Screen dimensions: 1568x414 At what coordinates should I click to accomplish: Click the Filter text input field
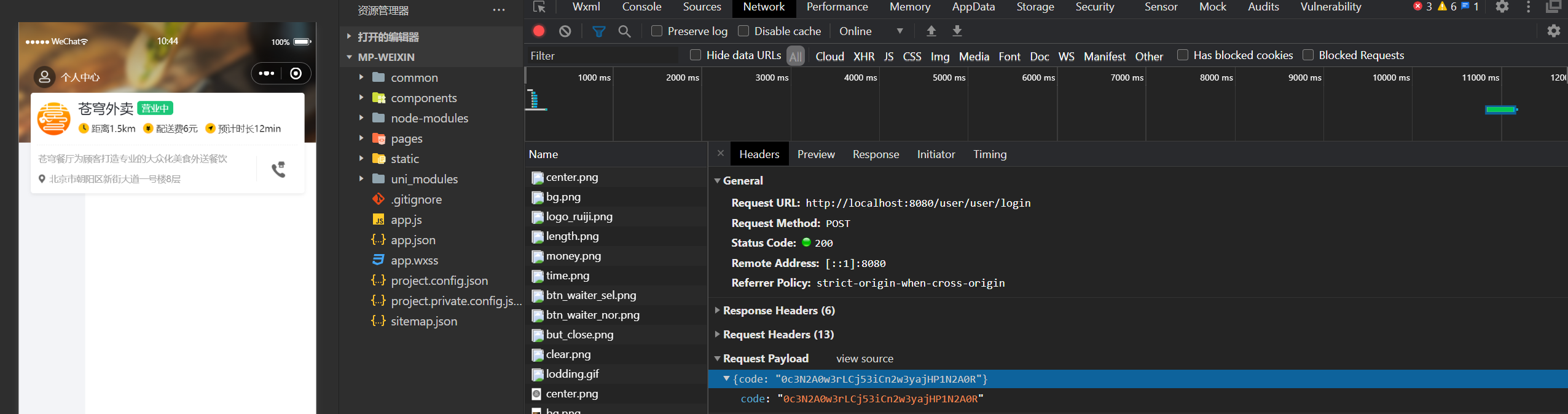click(x=602, y=55)
